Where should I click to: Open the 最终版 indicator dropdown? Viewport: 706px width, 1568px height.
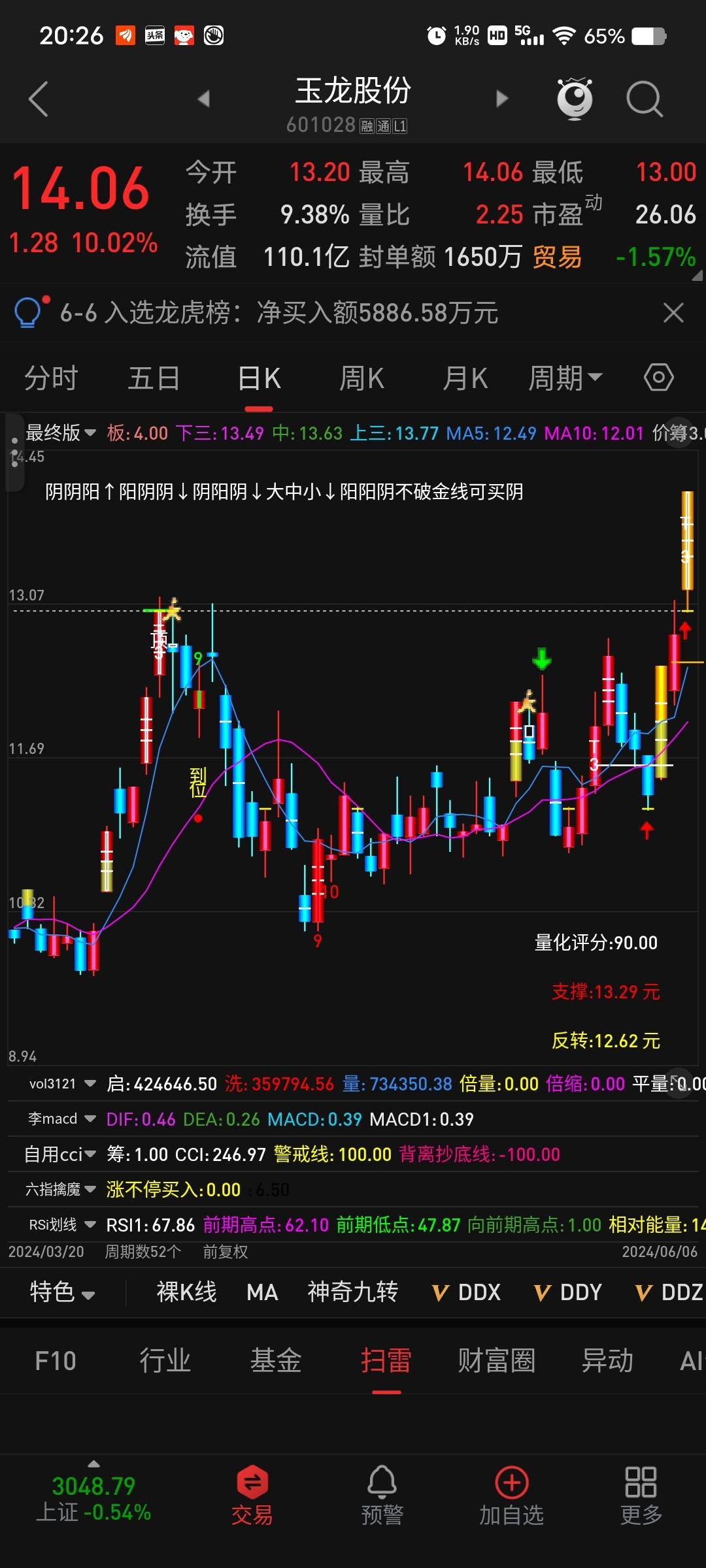[x=61, y=433]
